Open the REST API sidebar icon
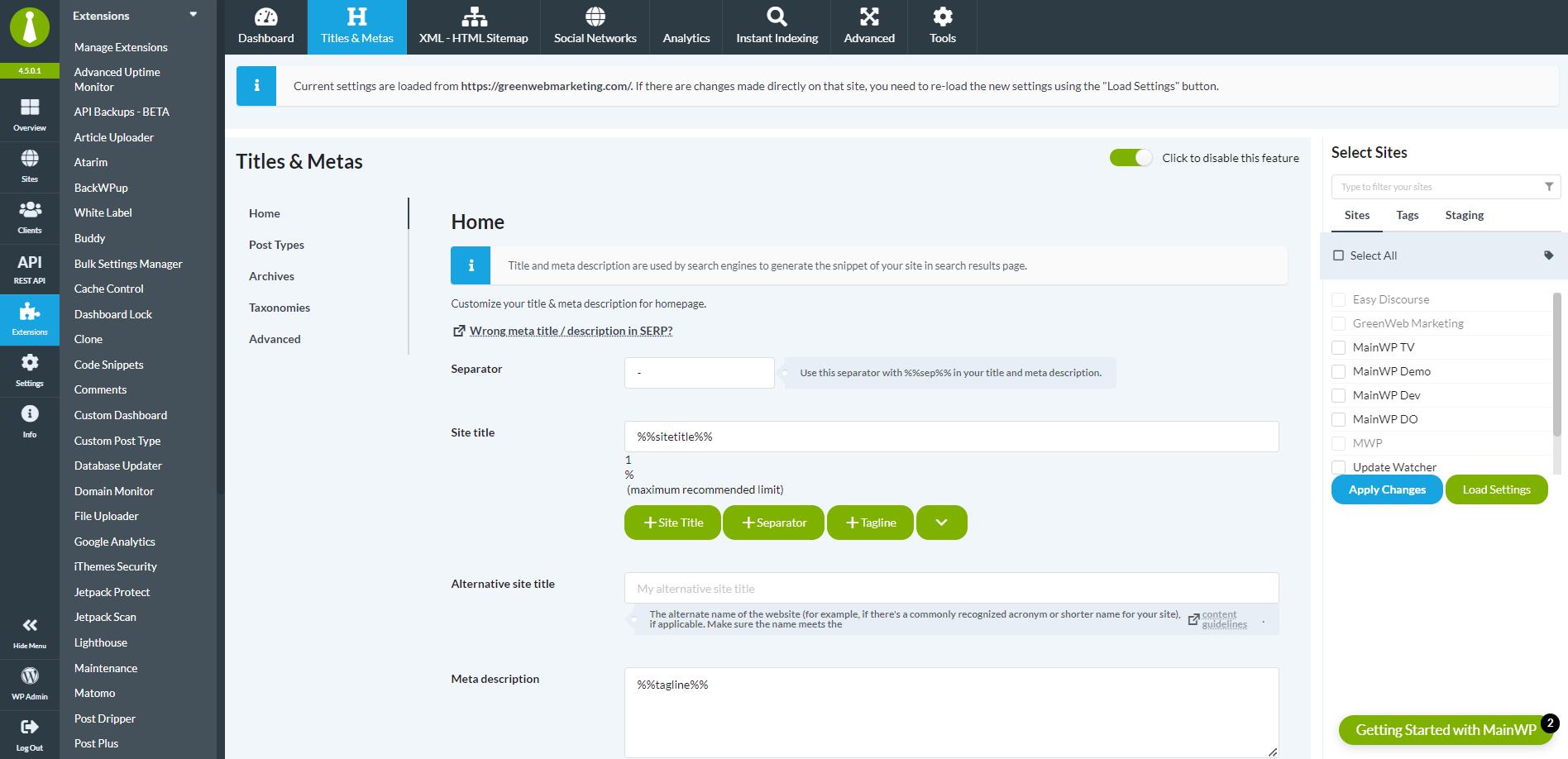 pos(30,269)
